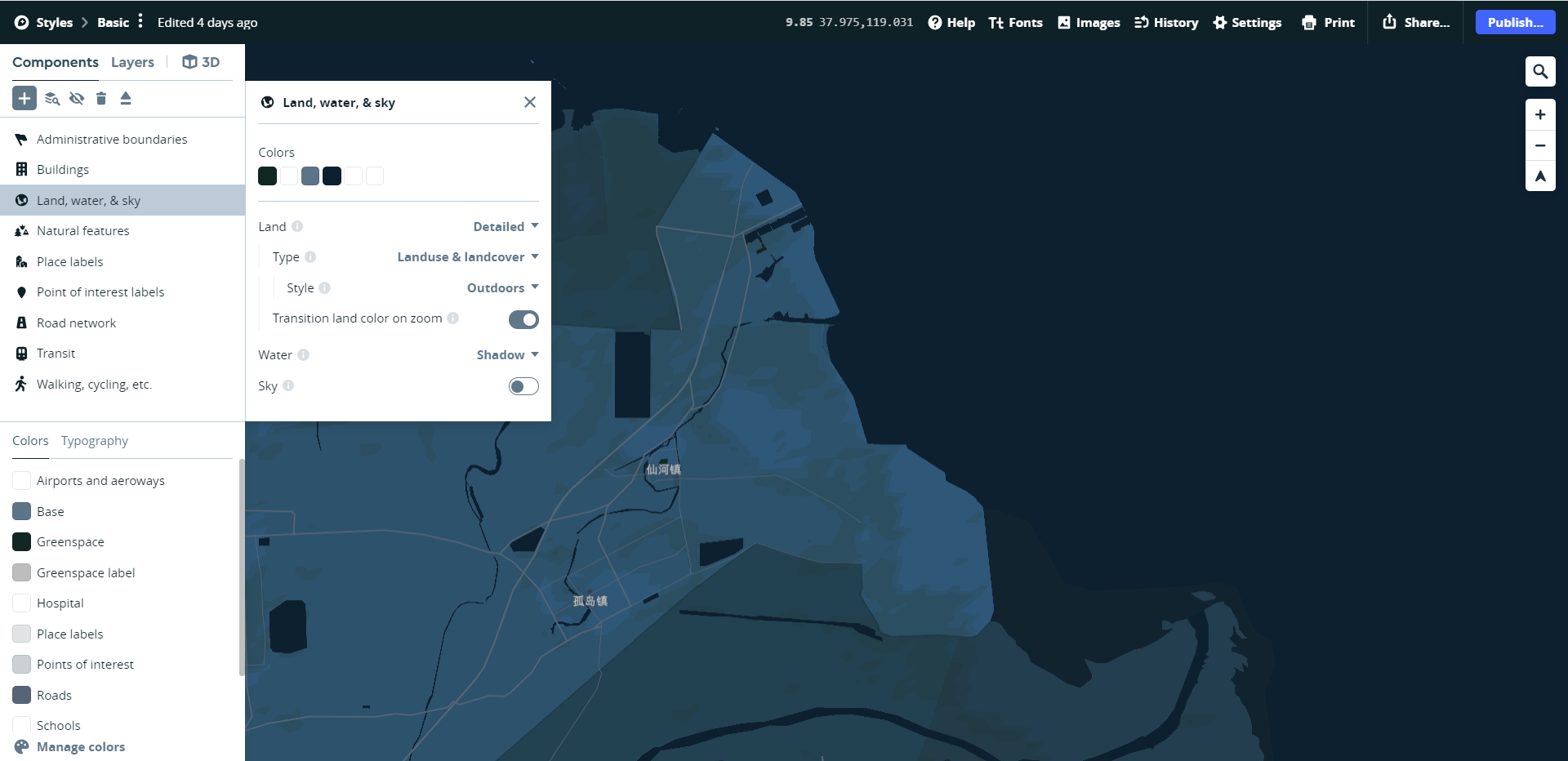Click the delete component trash icon
Screen dimensions: 1568x761
click(101, 99)
